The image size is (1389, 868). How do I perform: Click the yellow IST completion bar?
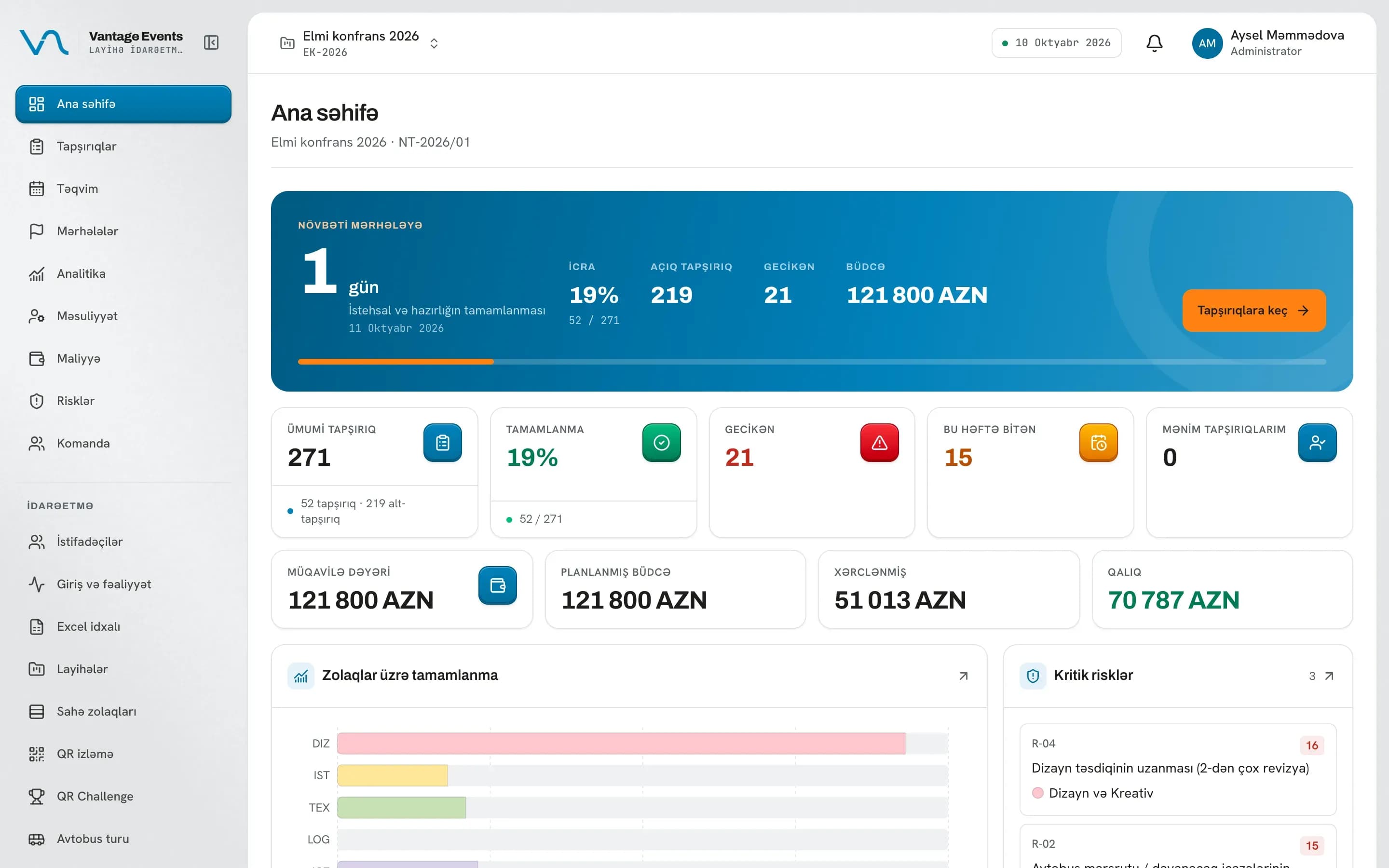pyautogui.click(x=392, y=775)
